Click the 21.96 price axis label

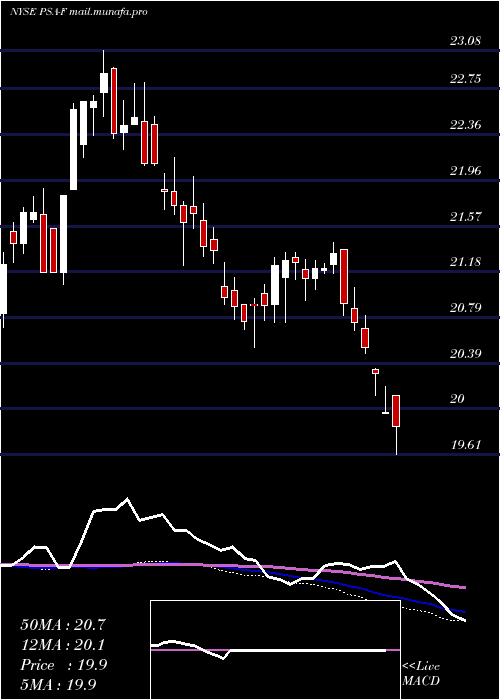pyautogui.click(x=465, y=171)
